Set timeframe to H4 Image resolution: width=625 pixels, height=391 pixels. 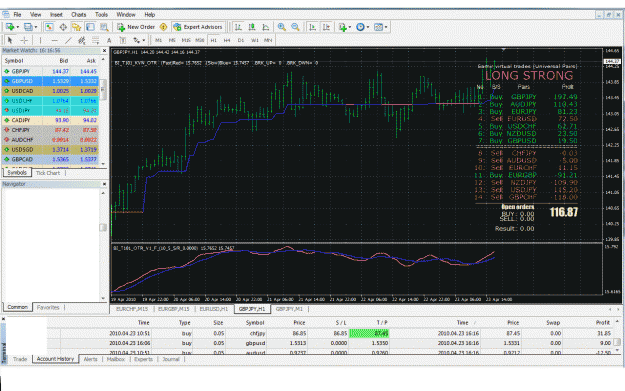coord(227,40)
